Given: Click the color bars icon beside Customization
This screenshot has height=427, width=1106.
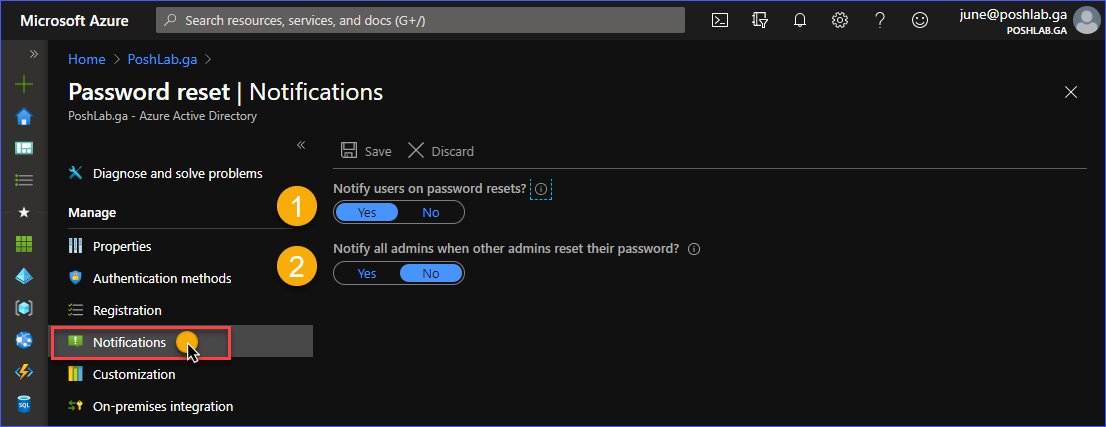Looking at the screenshot, I should pyautogui.click(x=75, y=374).
